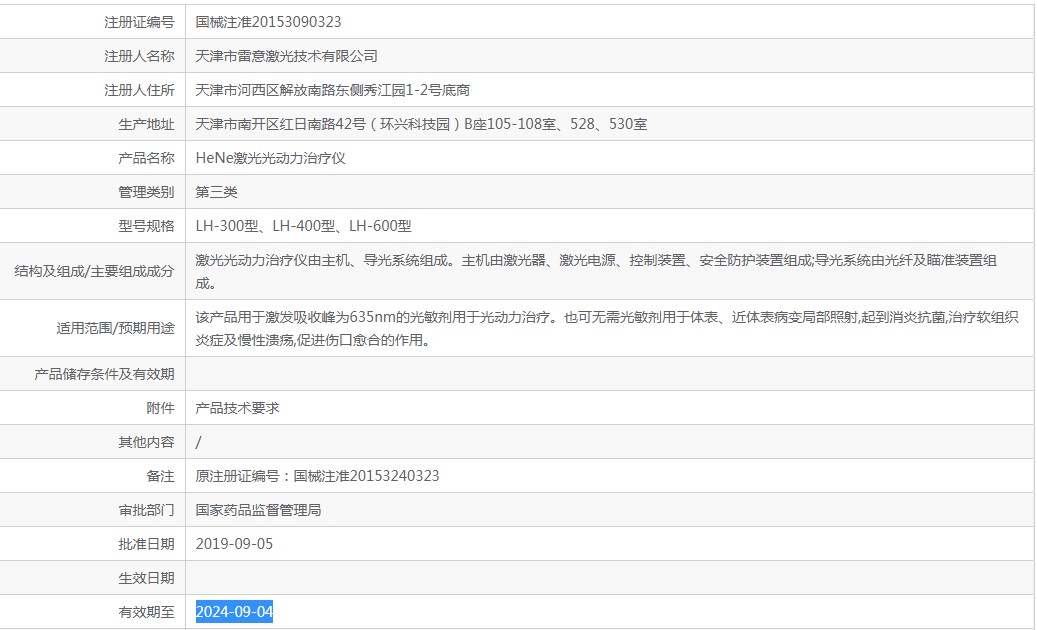Select the 批准日期 label

pyautogui.click(x=146, y=544)
